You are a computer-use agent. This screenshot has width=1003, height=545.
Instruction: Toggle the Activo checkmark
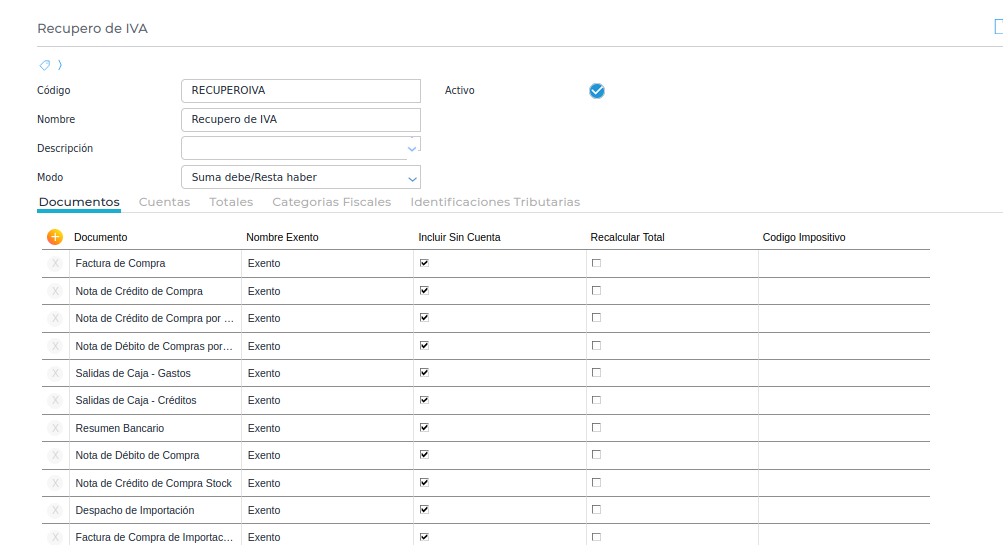click(597, 91)
